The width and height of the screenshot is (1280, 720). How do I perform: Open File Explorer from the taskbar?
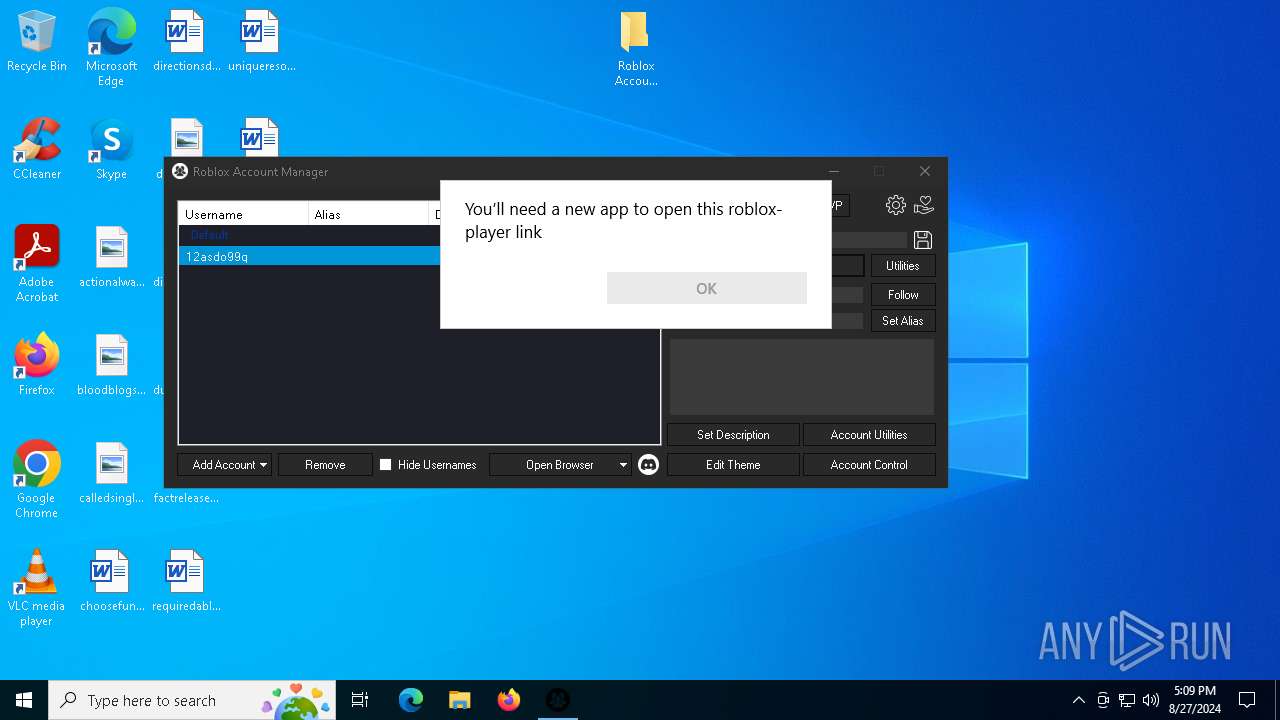460,700
